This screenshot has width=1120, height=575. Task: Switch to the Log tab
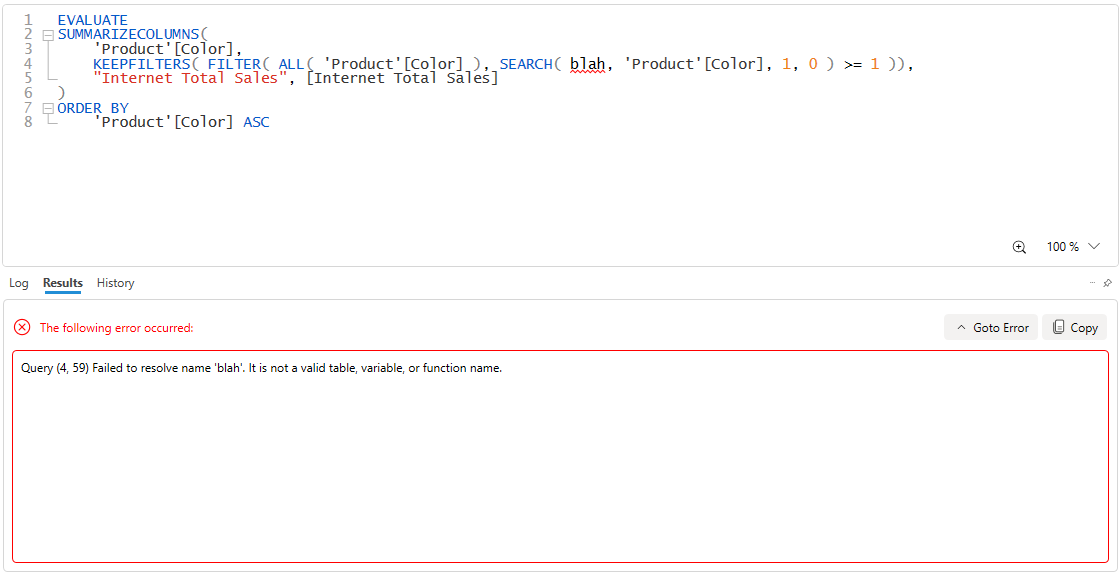tap(19, 283)
